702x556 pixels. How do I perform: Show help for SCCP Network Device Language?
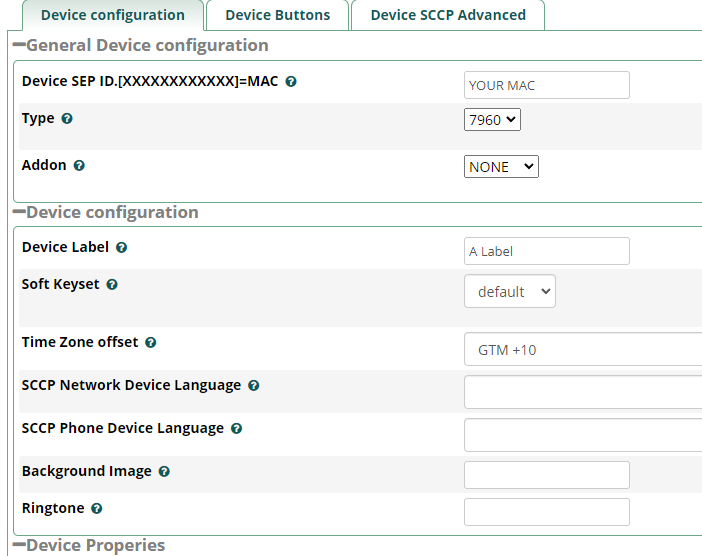pos(254,385)
